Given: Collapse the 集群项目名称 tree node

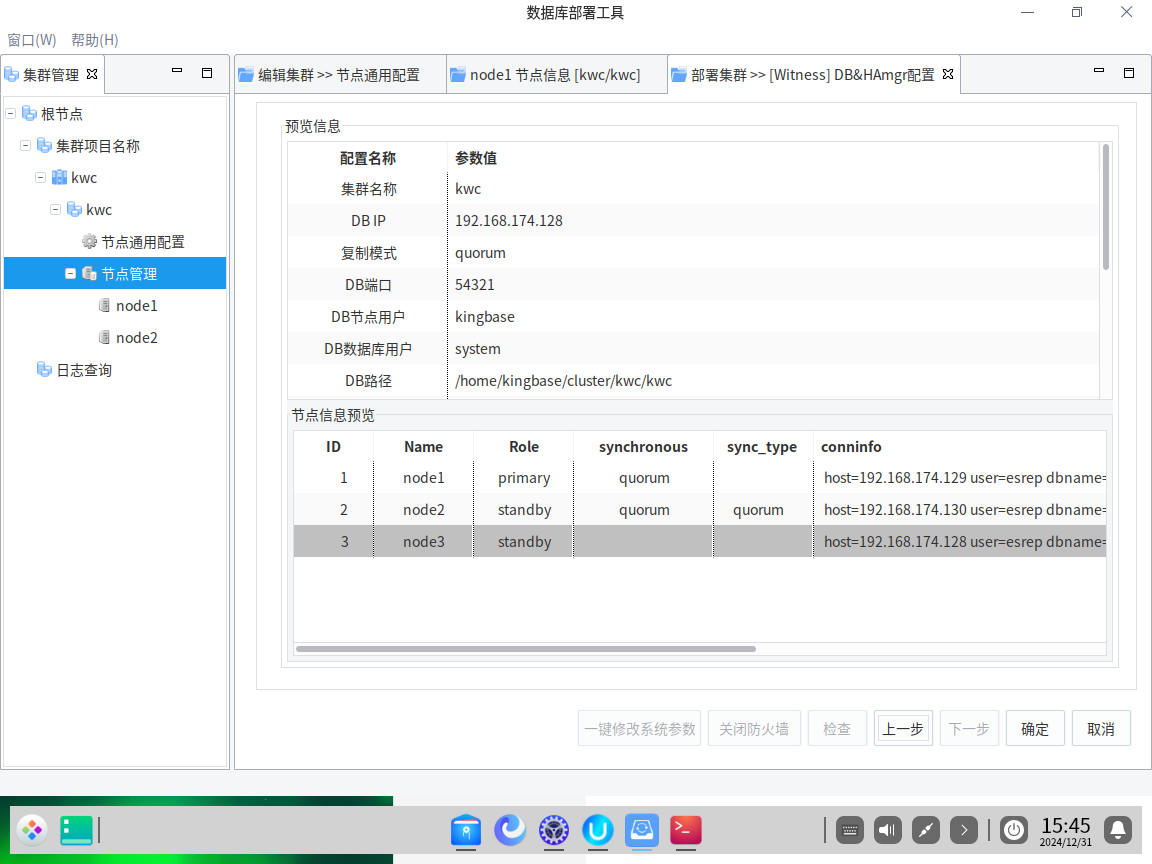Looking at the screenshot, I should [x=26, y=146].
